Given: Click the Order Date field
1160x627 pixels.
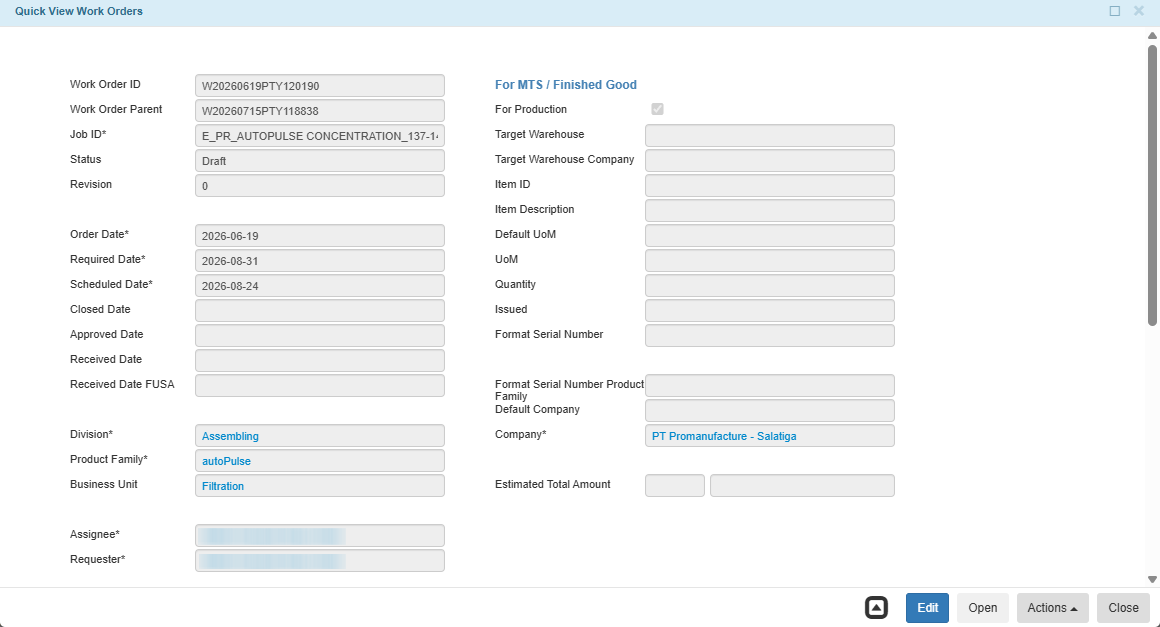Looking at the screenshot, I should click(320, 236).
